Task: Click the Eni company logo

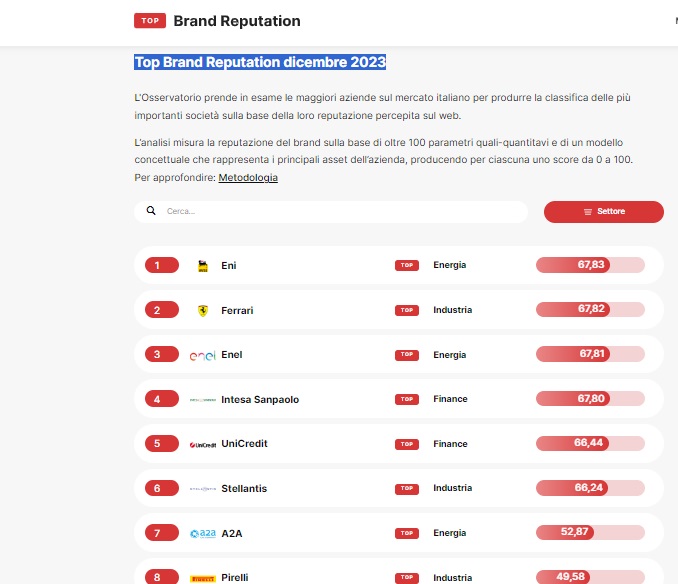Action: (x=203, y=266)
